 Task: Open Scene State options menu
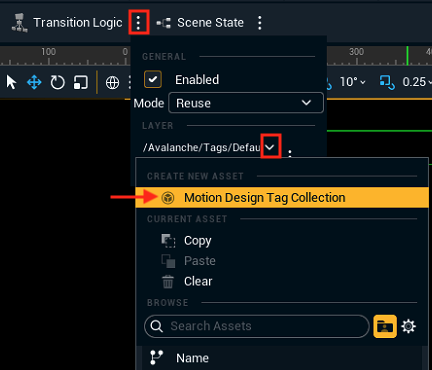click(260, 23)
